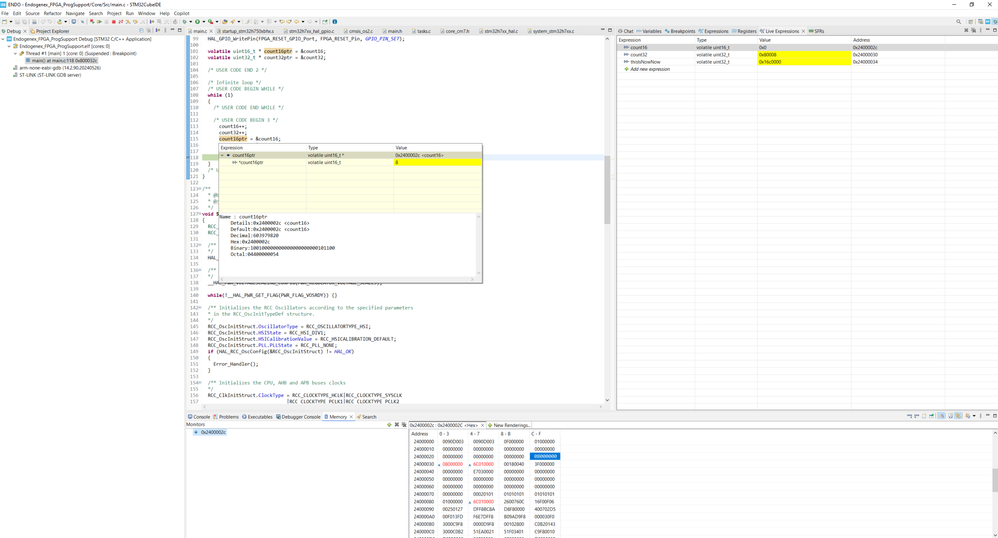998x538 pixels.
Task: Open the tasks.c editor tab
Action: (422, 31)
